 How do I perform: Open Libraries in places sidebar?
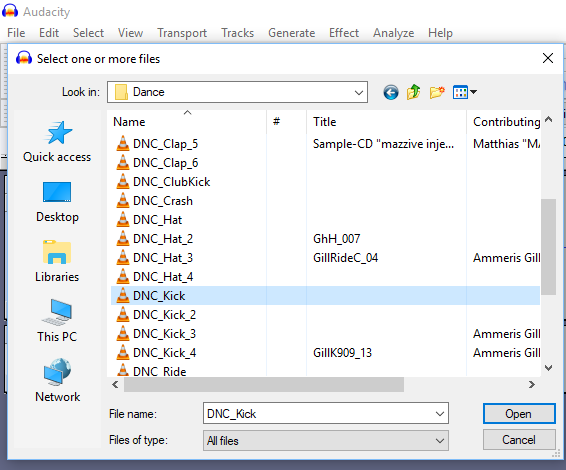point(57,262)
